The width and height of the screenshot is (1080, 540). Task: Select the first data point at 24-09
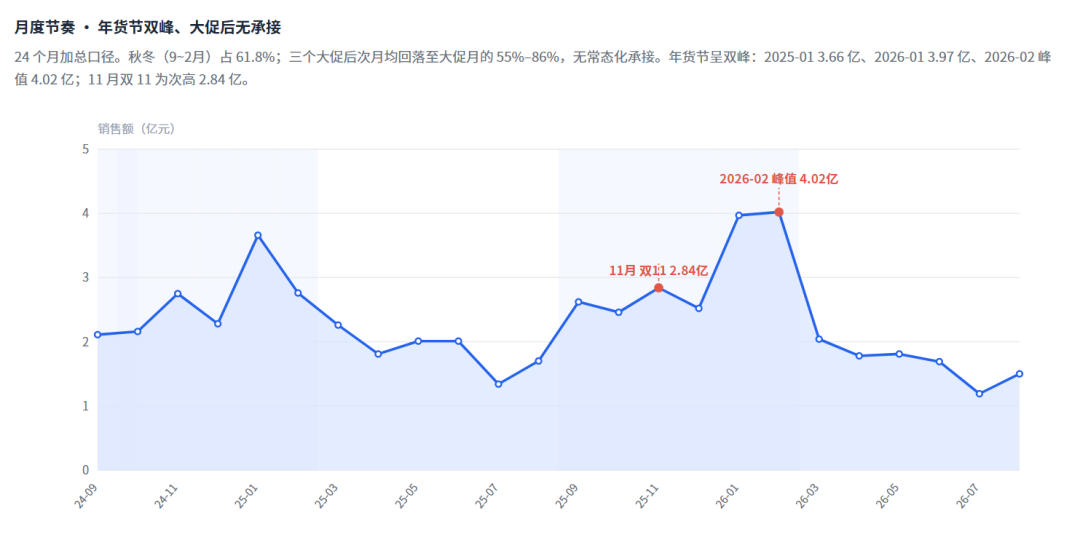[98, 335]
